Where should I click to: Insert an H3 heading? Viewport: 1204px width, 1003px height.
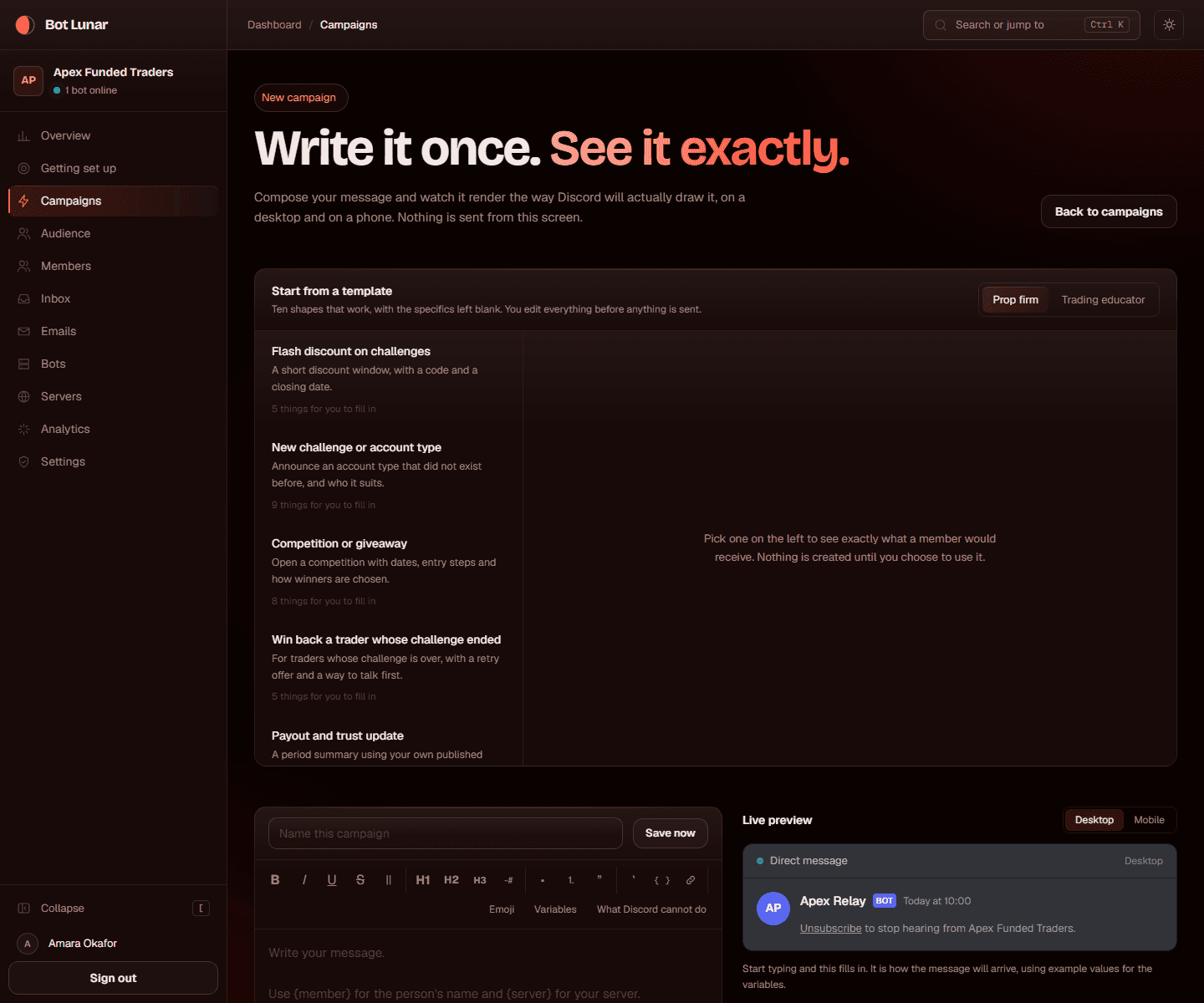[480, 879]
